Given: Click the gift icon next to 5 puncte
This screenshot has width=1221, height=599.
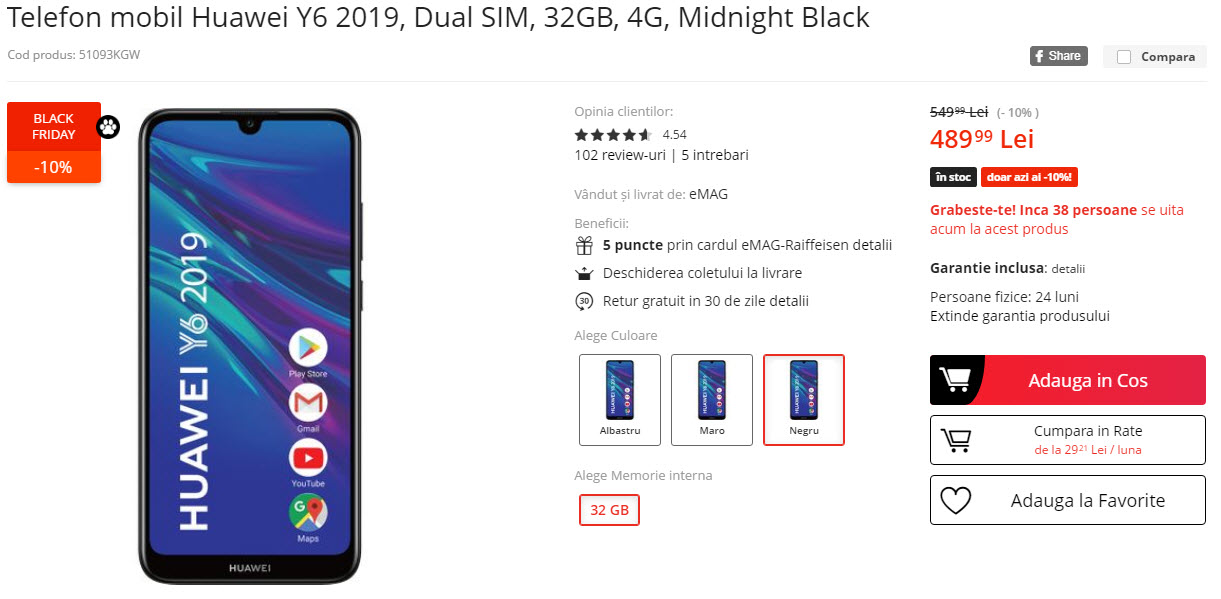Looking at the screenshot, I should [x=584, y=245].
